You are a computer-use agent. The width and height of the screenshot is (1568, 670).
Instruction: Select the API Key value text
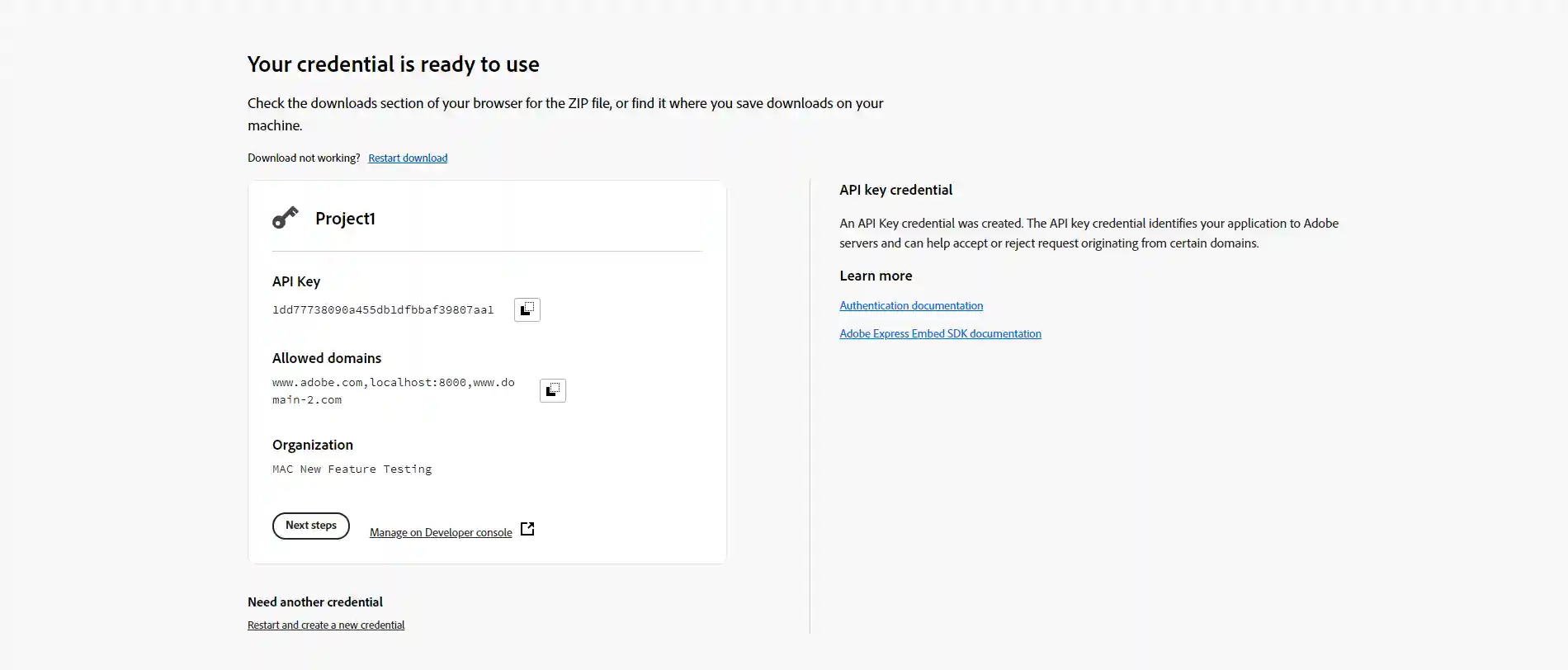(x=382, y=309)
